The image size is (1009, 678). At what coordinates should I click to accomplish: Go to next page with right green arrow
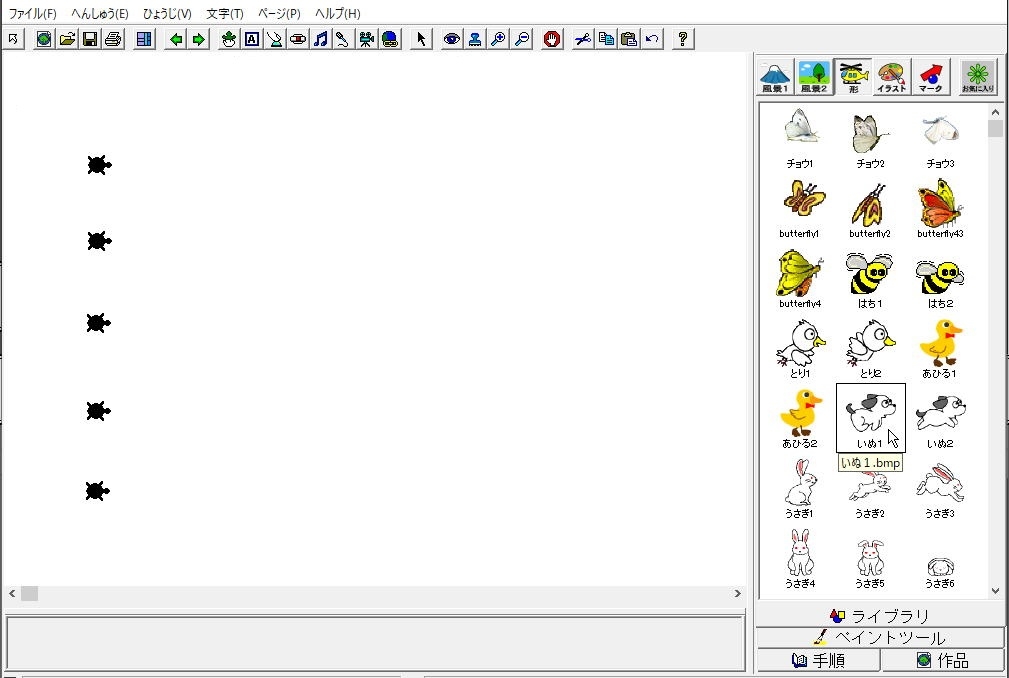tap(199, 39)
